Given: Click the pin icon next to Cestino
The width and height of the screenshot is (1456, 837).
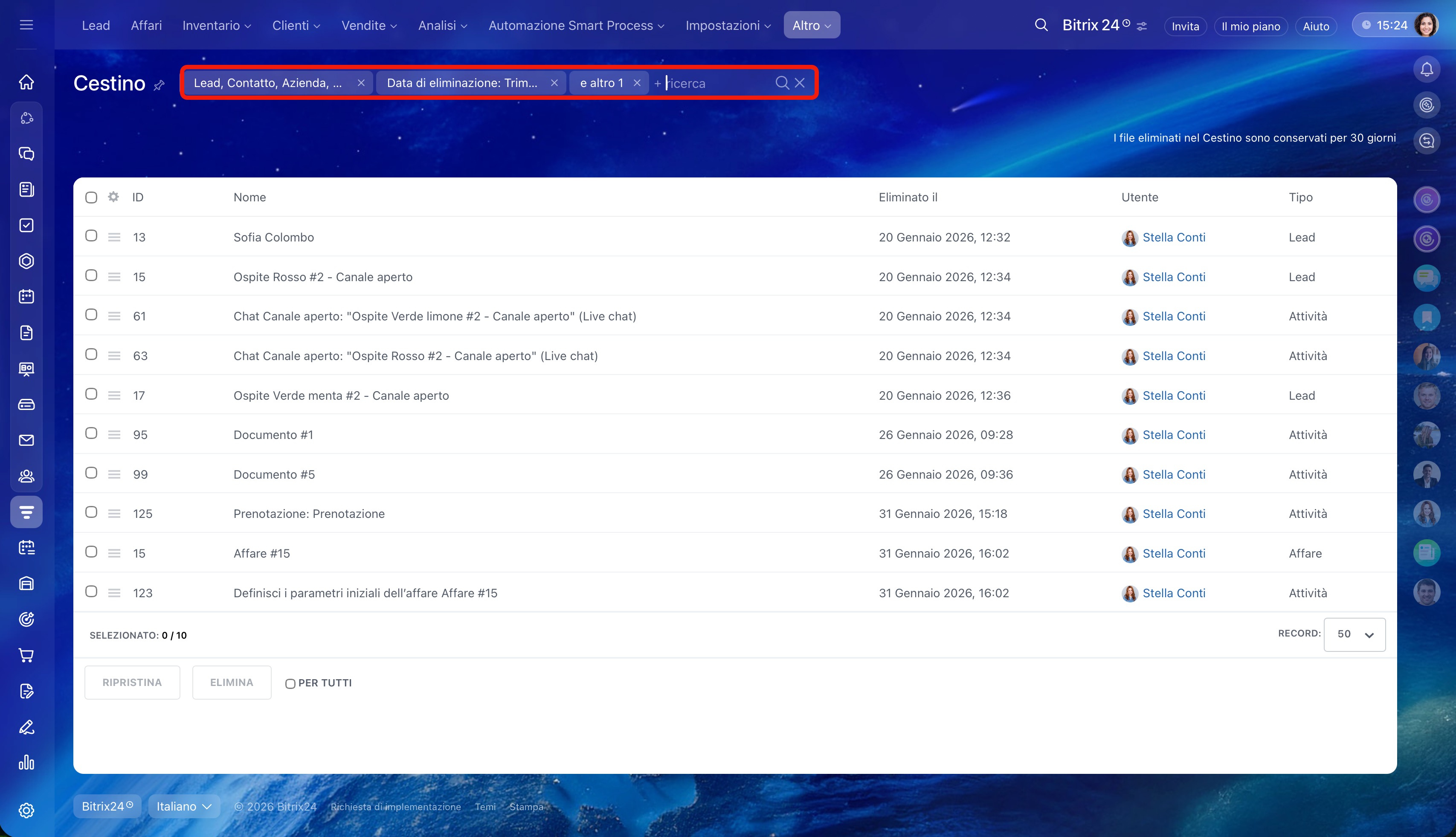Looking at the screenshot, I should pyautogui.click(x=159, y=86).
